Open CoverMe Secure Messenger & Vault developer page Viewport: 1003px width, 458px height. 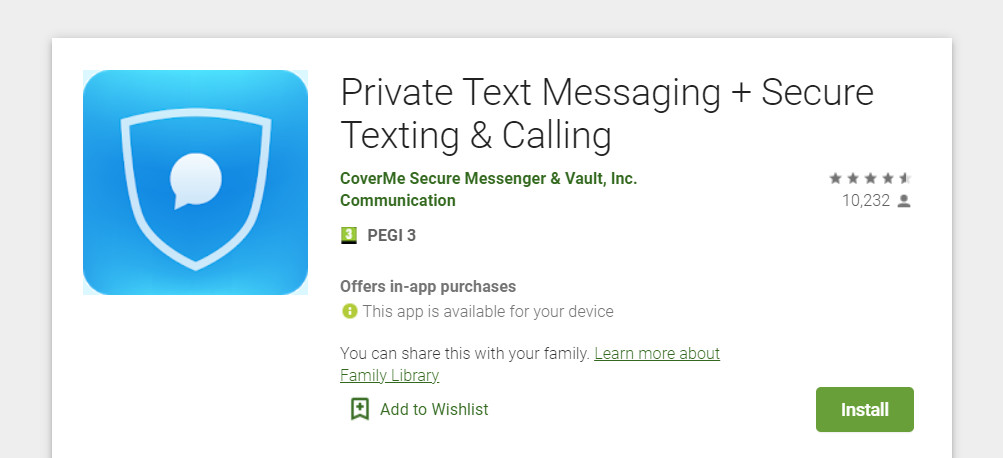[x=489, y=178]
